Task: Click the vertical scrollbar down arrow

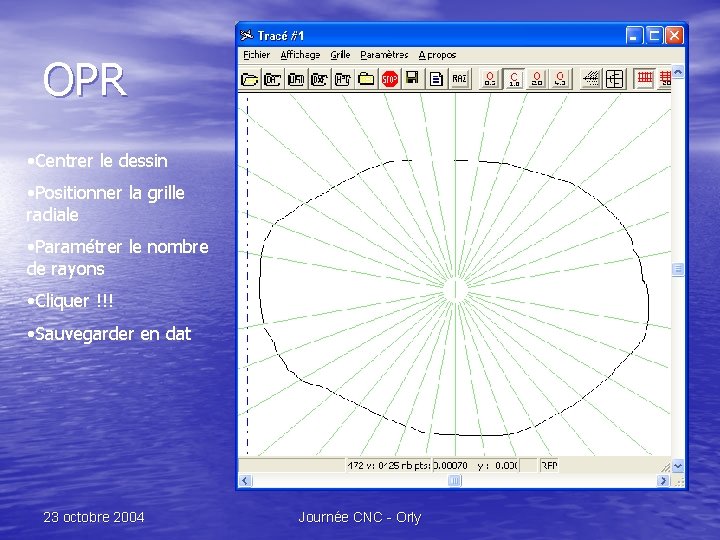Action: [x=678, y=466]
